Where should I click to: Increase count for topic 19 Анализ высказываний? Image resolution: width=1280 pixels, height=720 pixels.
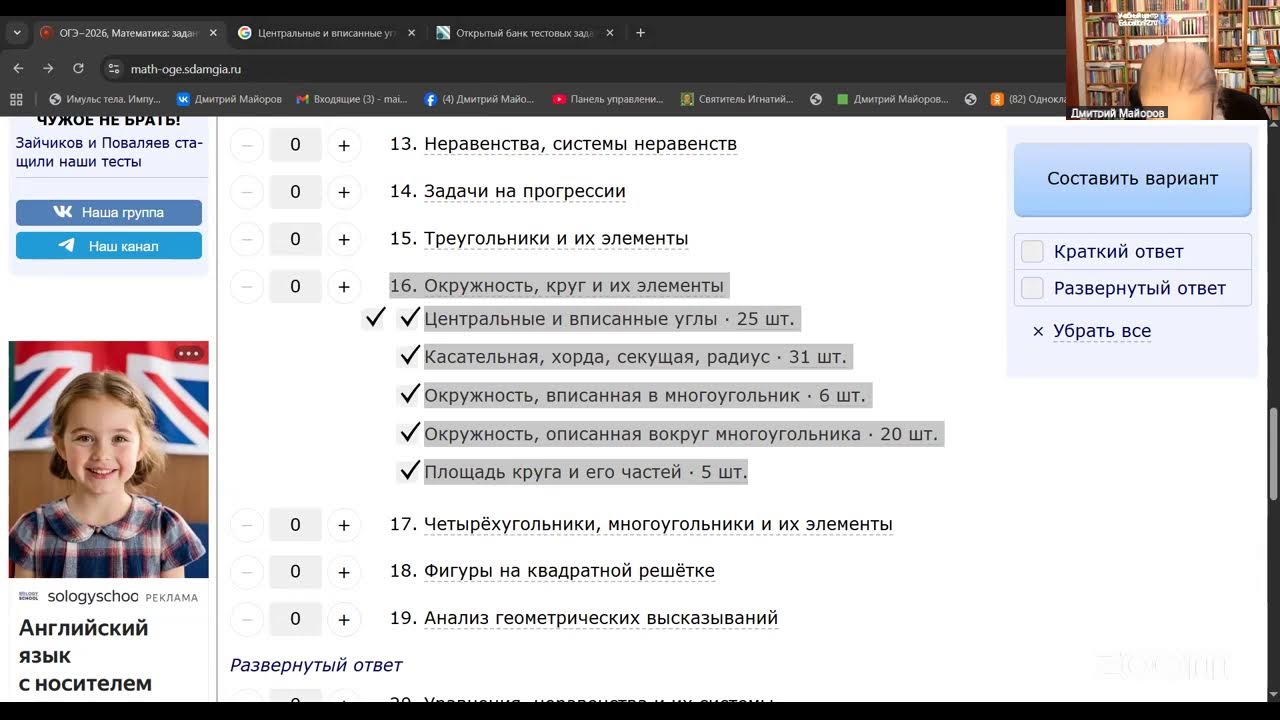pyautogui.click(x=344, y=620)
